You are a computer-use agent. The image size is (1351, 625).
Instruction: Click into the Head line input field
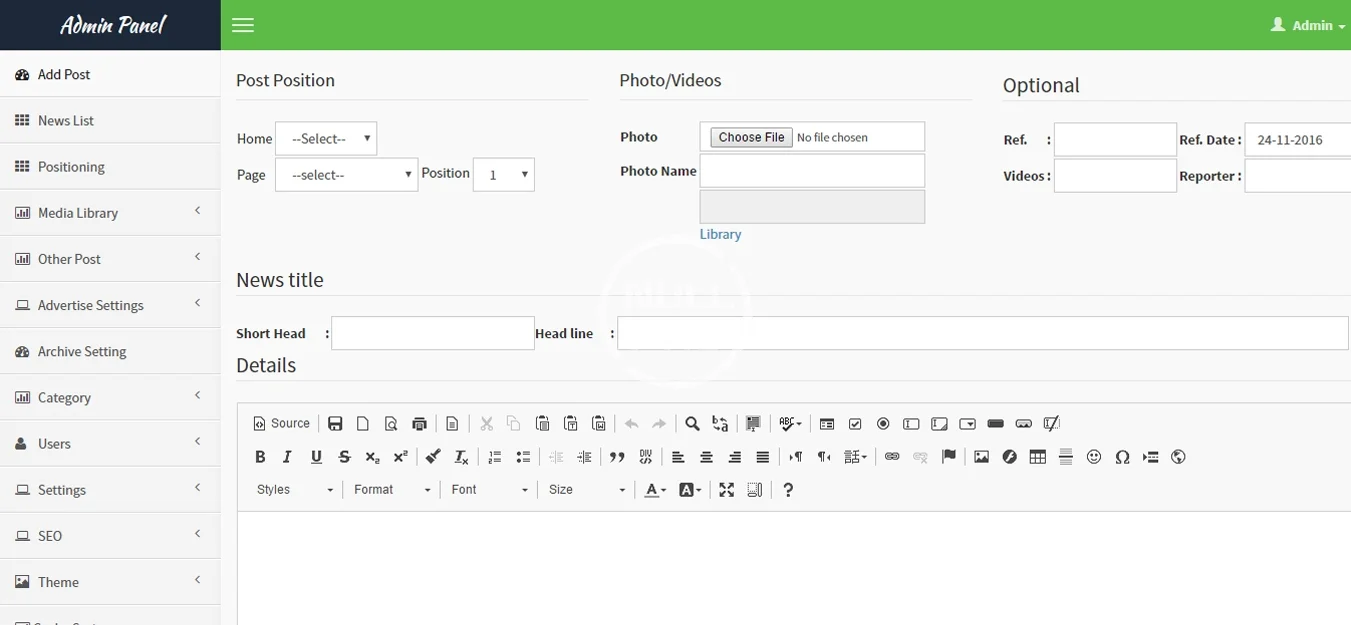click(982, 334)
